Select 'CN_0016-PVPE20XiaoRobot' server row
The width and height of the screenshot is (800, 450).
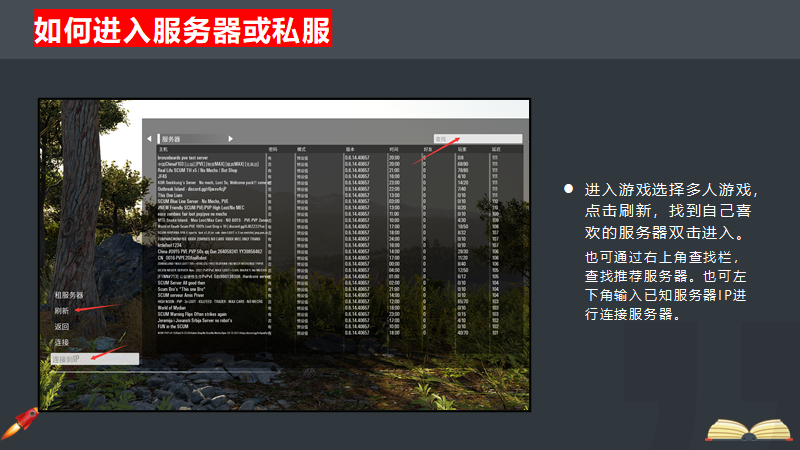(339, 258)
